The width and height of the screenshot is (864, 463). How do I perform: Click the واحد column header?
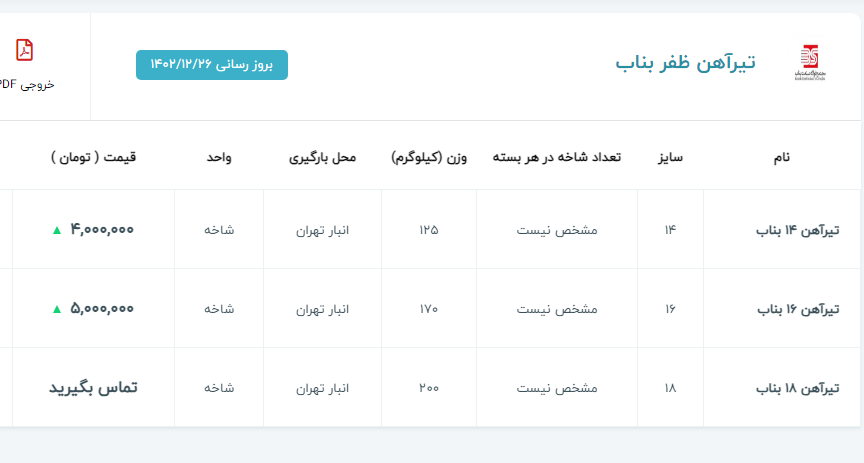(219, 158)
